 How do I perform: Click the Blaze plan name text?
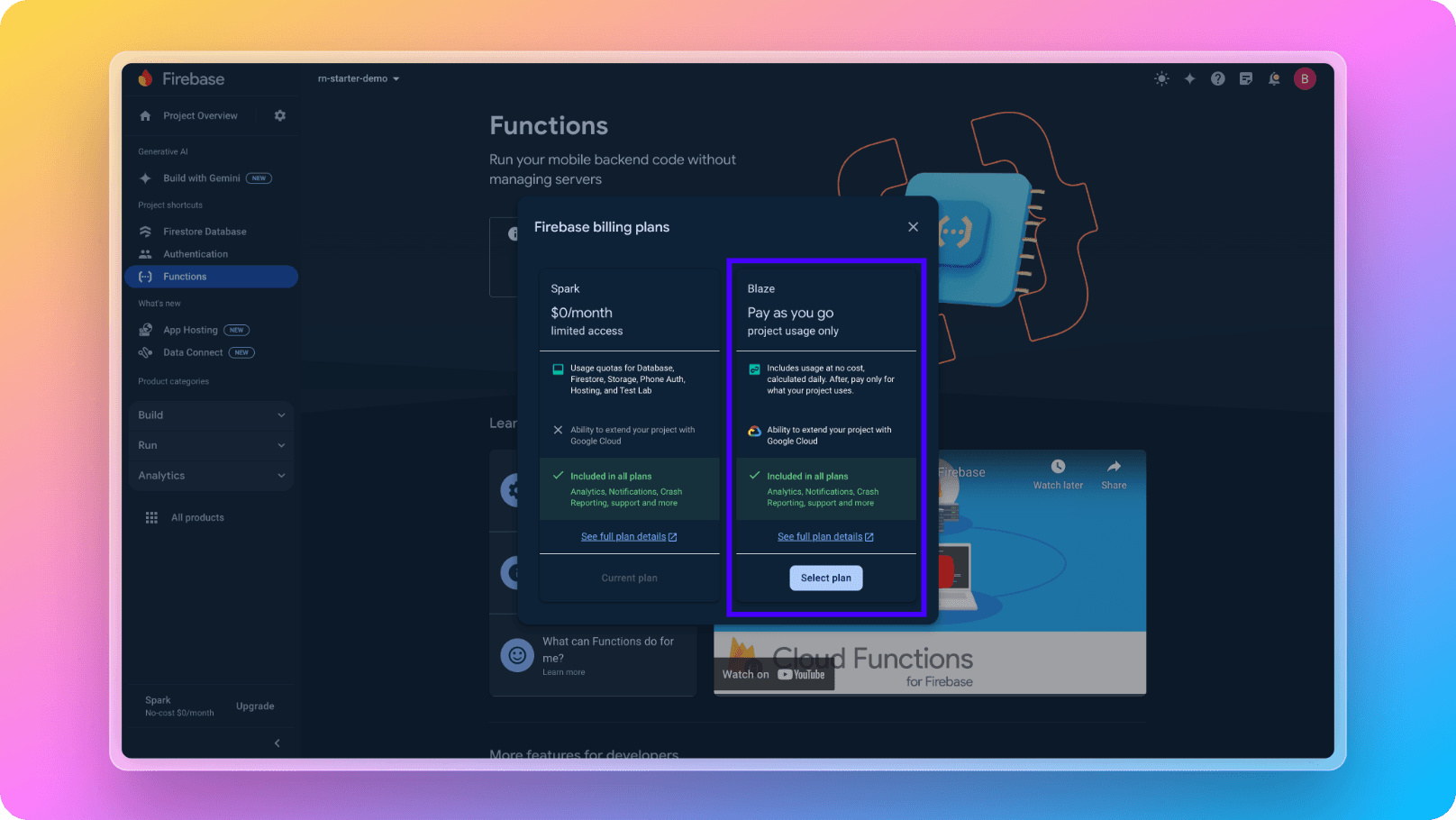tap(761, 289)
